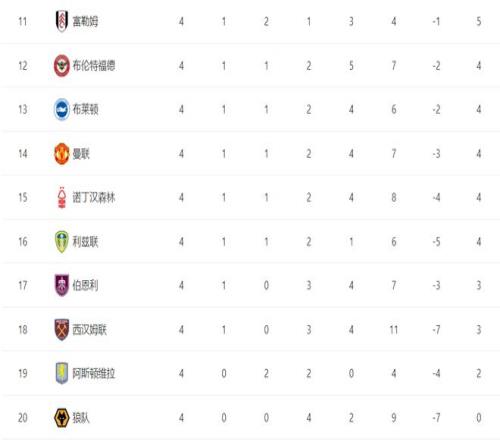The width and height of the screenshot is (500, 440).
Task: Select rank 17 in the 伯恩利 row
Action: click(x=23, y=286)
